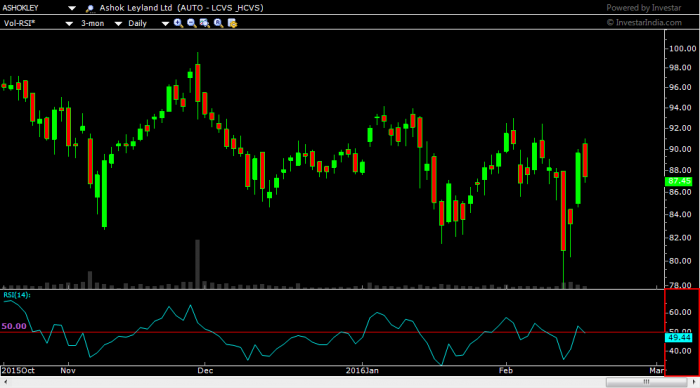Click the 40.00 RSI axis label
Image resolution: width=700 pixels, height=388 pixels.
680,351
